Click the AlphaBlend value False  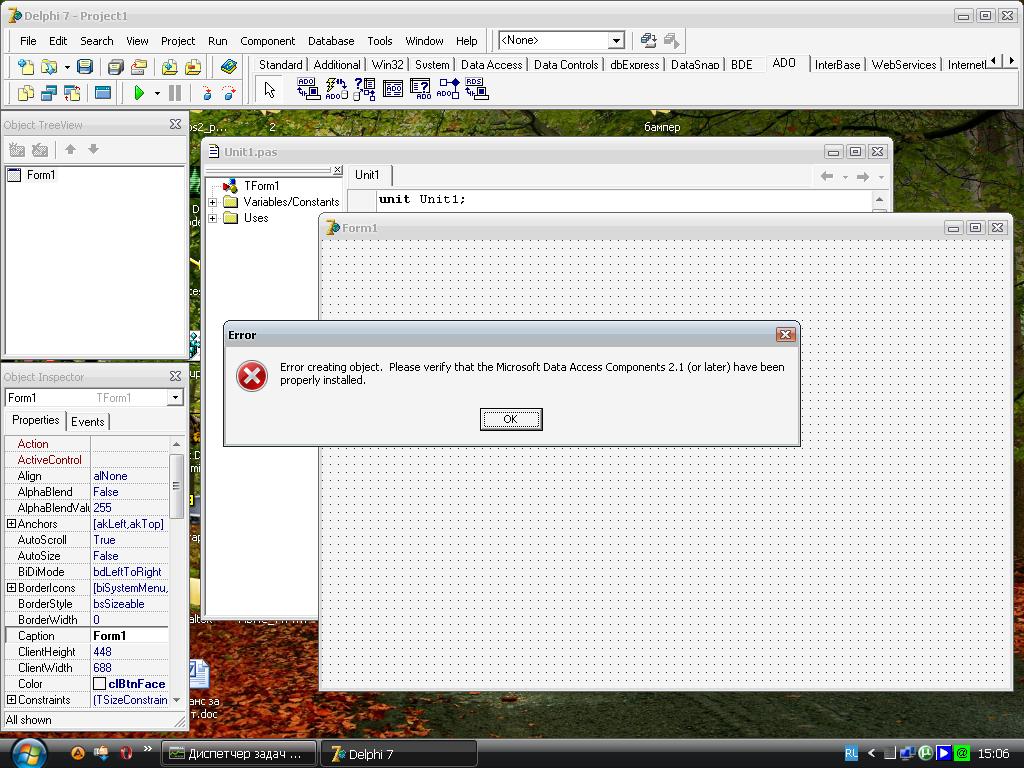tap(129, 492)
